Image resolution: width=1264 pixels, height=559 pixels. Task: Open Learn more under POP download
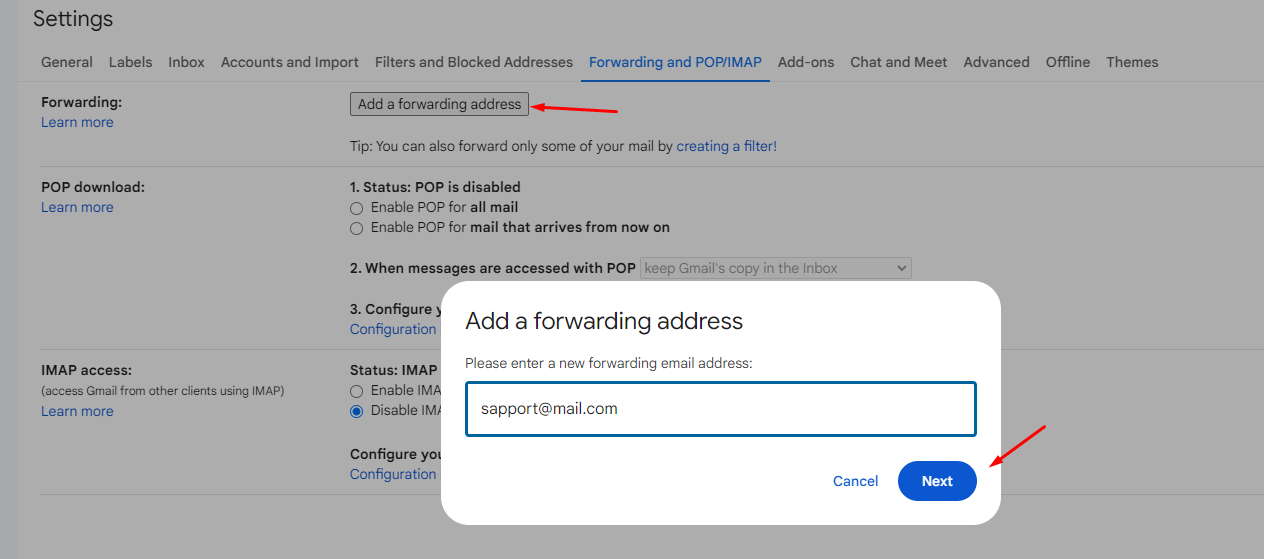click(x=77, y=207)
